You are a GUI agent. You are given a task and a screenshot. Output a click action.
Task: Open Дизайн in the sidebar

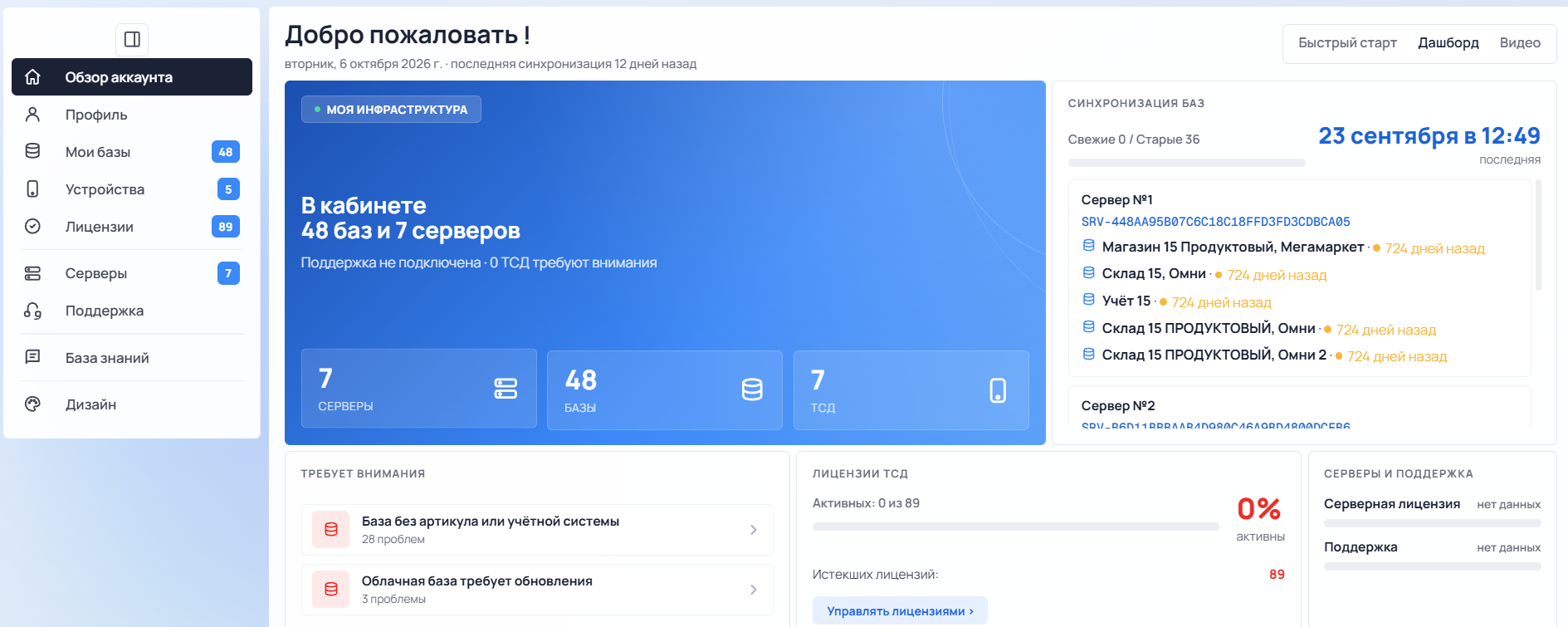coord(132,404)
